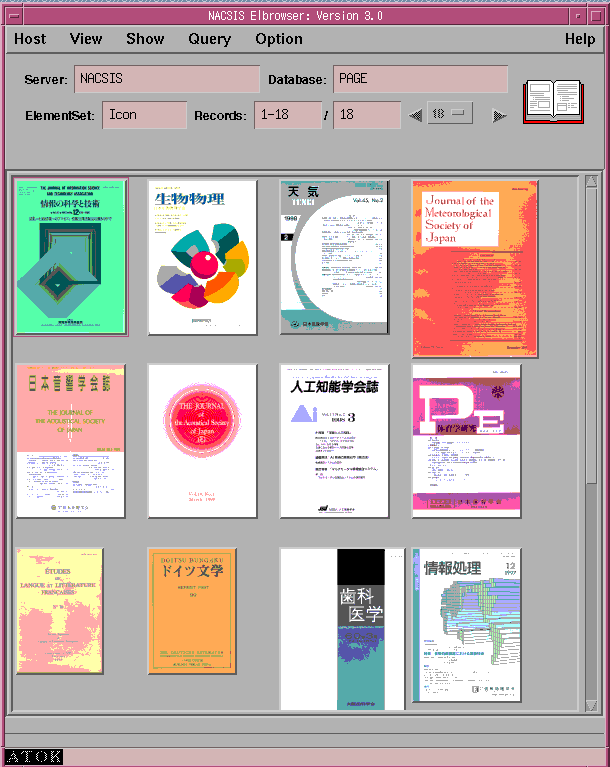This screenshot has height=767, width=610.
Task: Select the yellow Etudes Langue et Litterature cover
Action: pyautogui.click(x=59, y=611)
